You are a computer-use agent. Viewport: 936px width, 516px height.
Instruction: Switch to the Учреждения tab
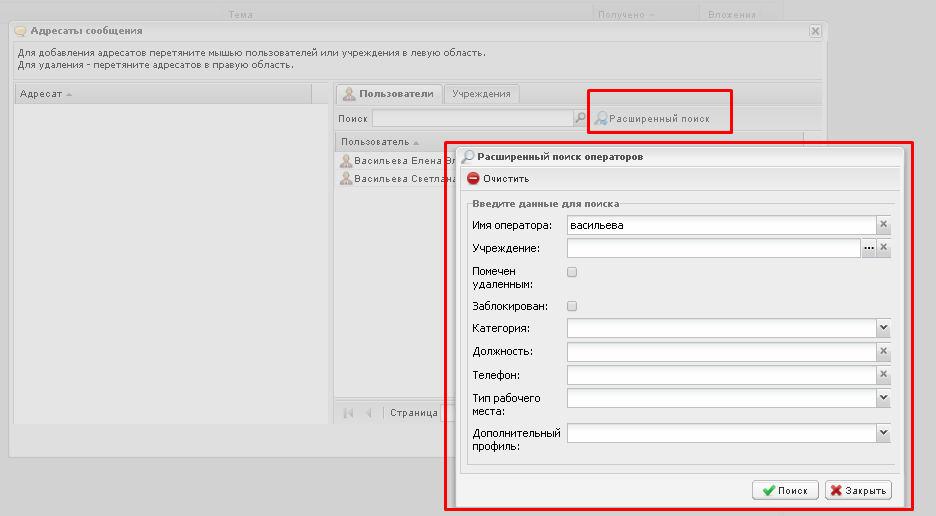coord(481,94)
